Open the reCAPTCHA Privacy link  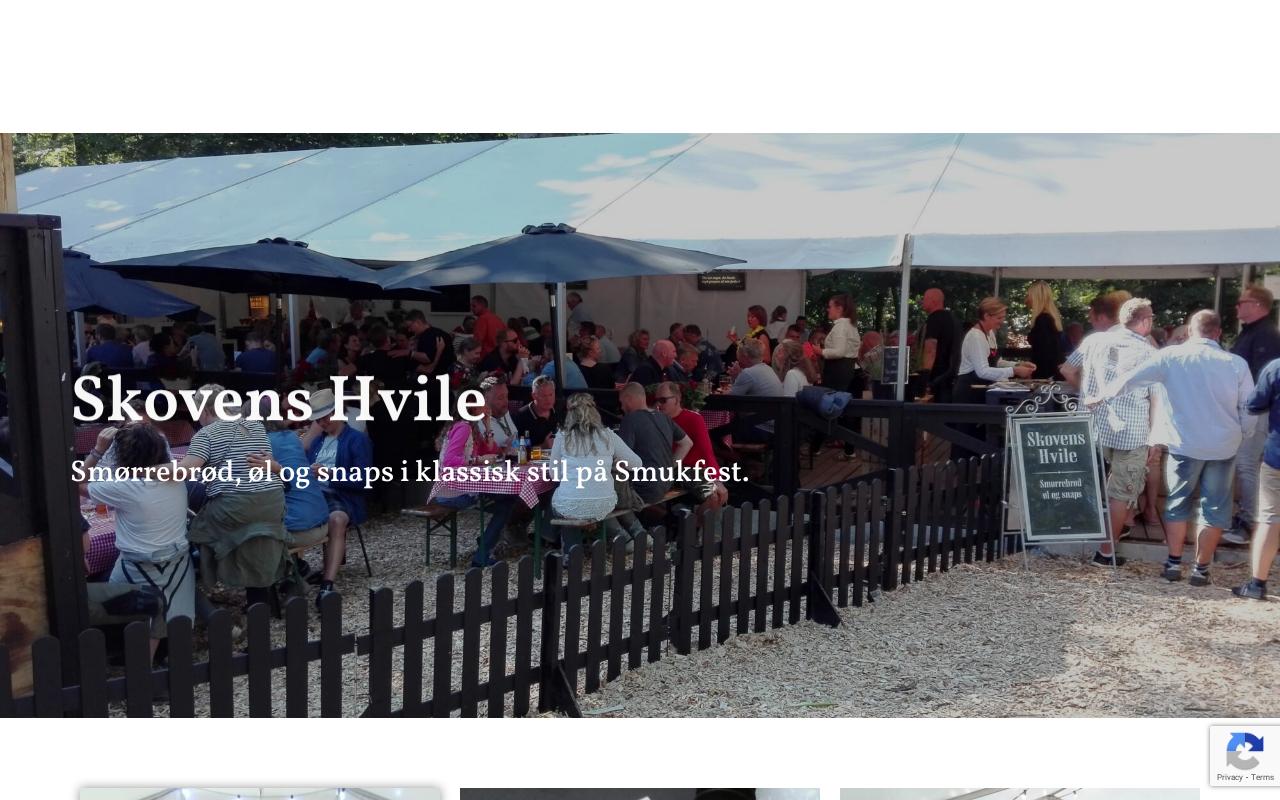pyautogui.click(x=1231, y=777)
